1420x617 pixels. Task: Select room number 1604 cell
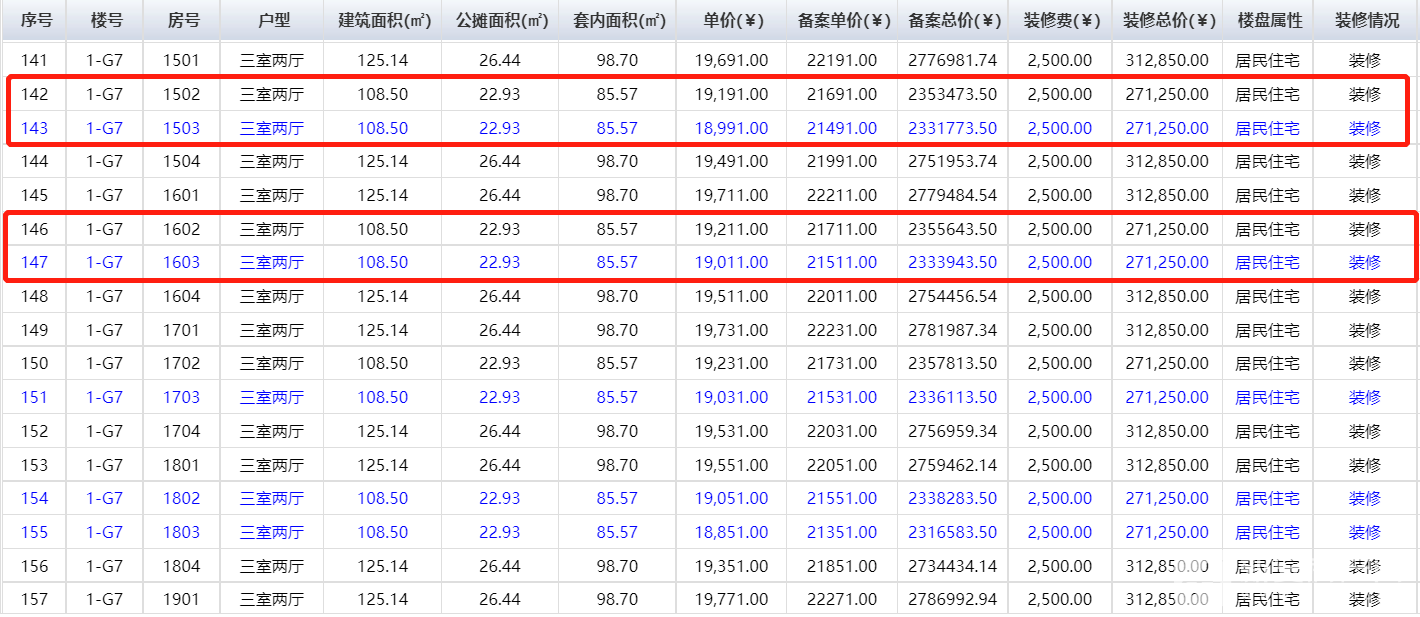(182, 296)
